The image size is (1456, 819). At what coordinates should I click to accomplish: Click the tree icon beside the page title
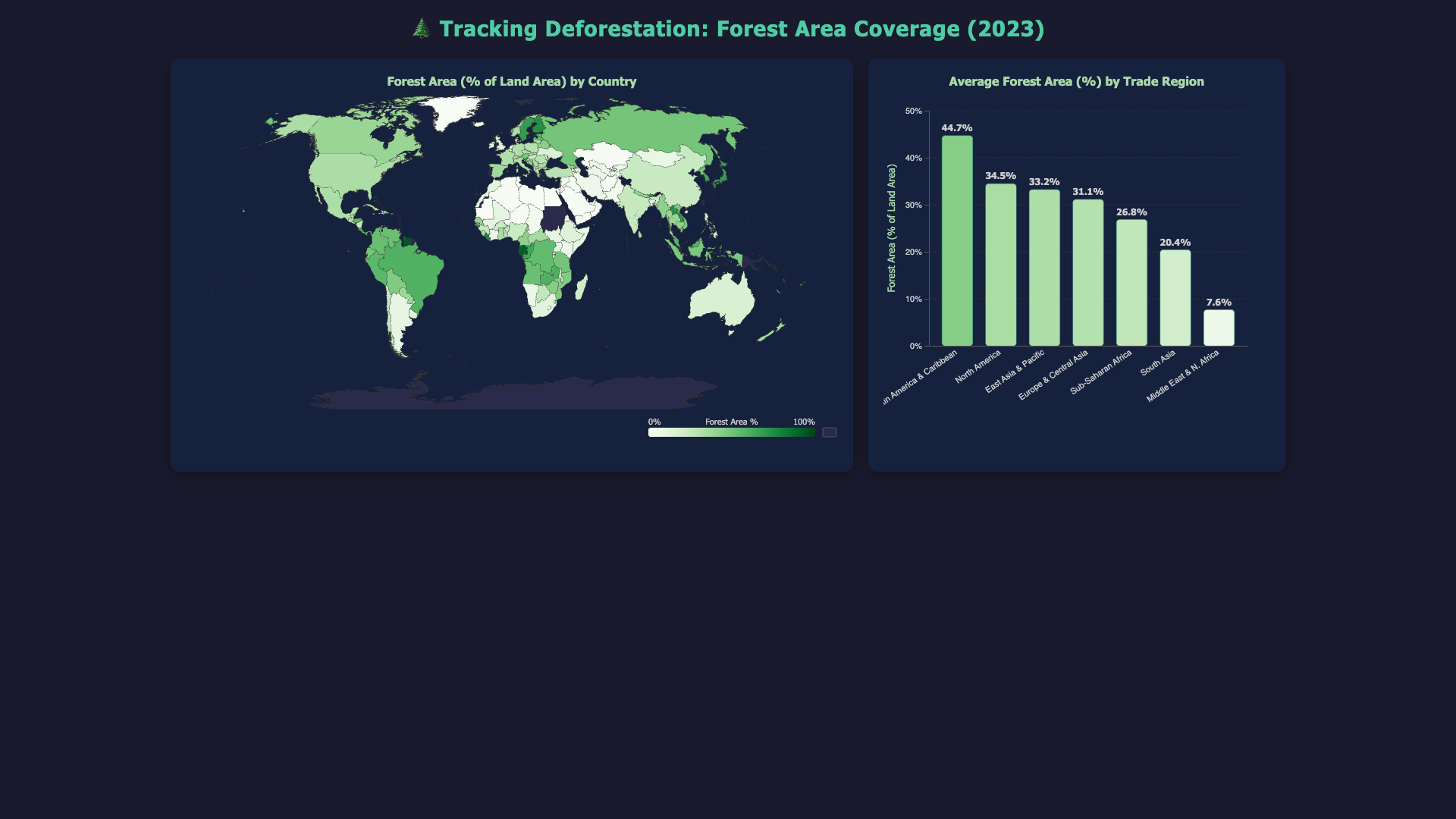(422, 29)
